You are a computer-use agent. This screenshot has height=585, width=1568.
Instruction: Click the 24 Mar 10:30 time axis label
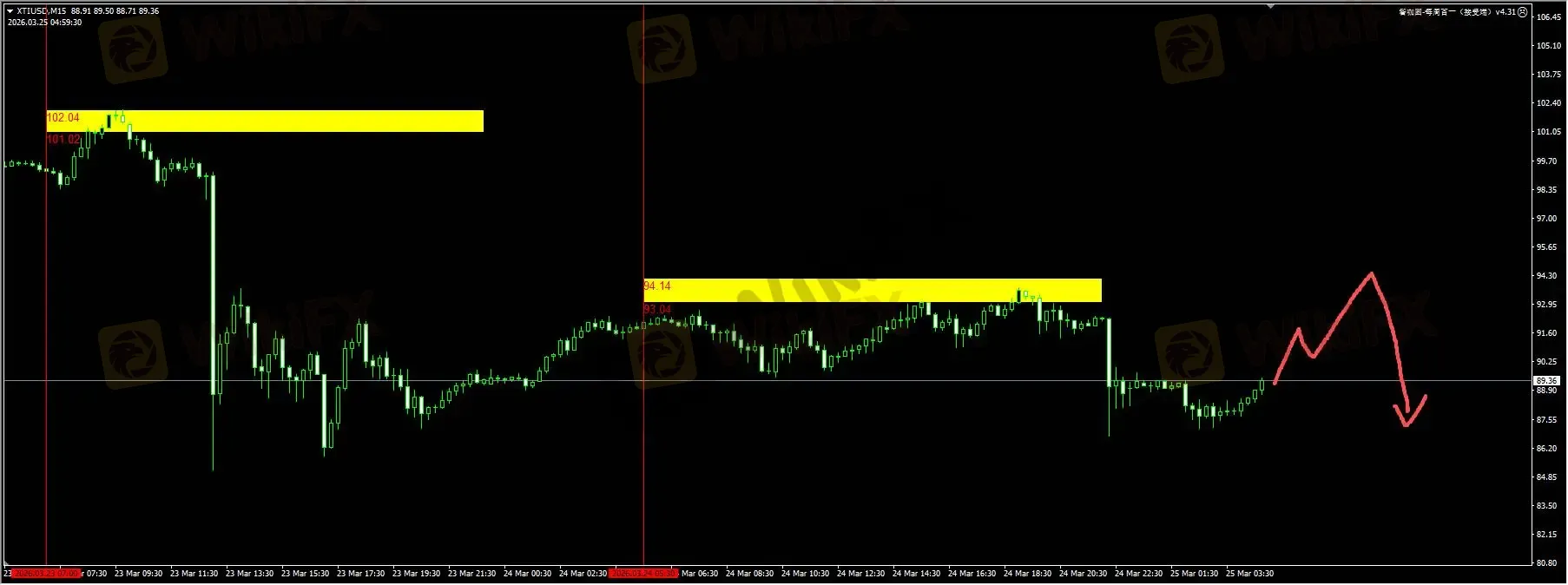[805, 574]
